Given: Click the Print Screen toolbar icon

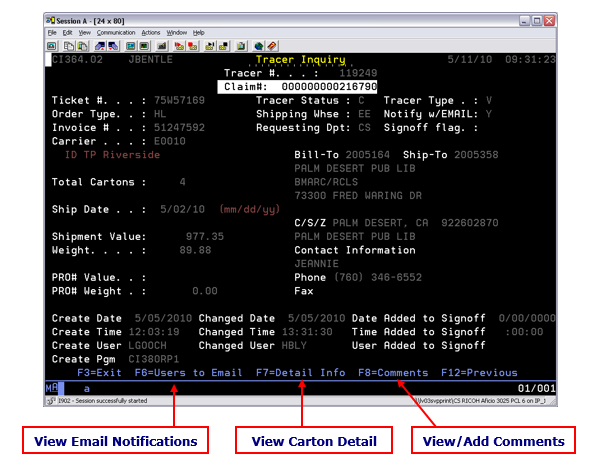Looking at the screenshot, I should tap(52, 46).
